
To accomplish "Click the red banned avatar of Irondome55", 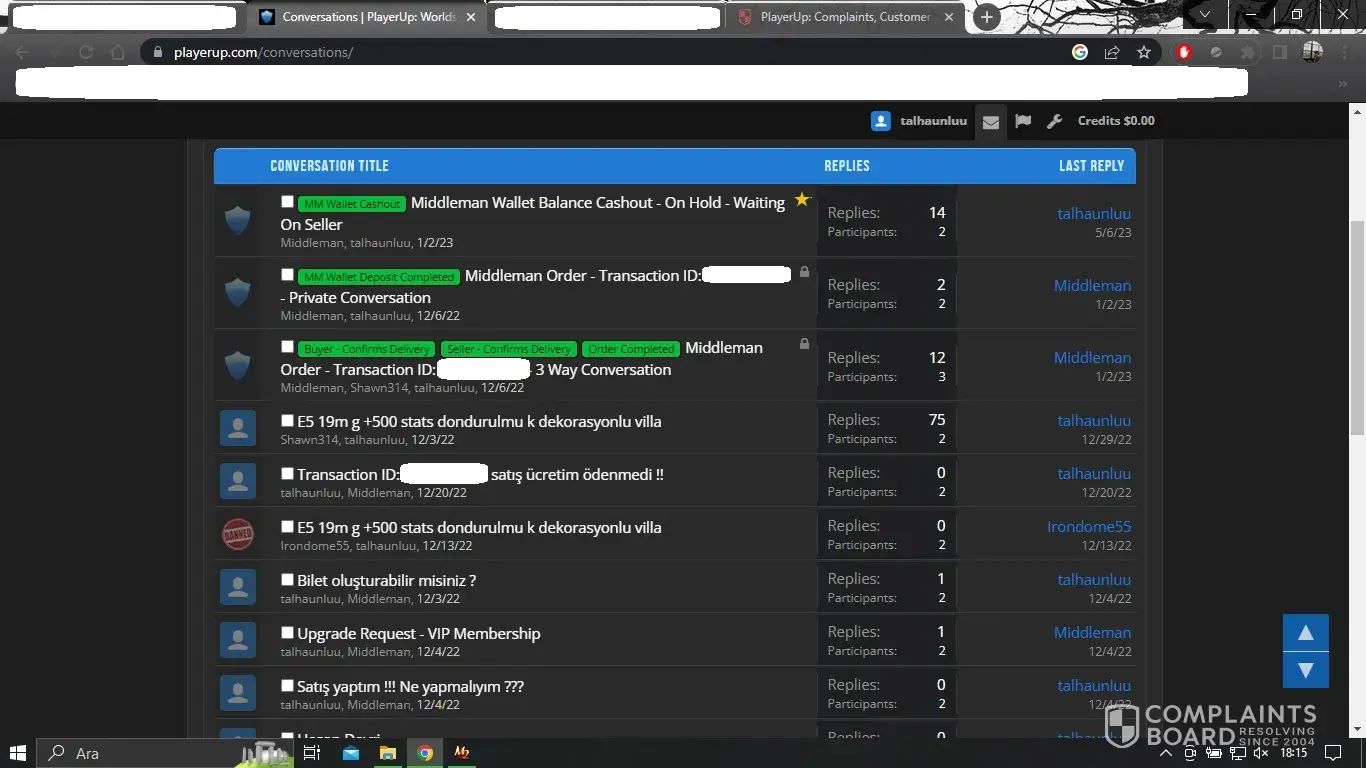I will coord(238,534).
